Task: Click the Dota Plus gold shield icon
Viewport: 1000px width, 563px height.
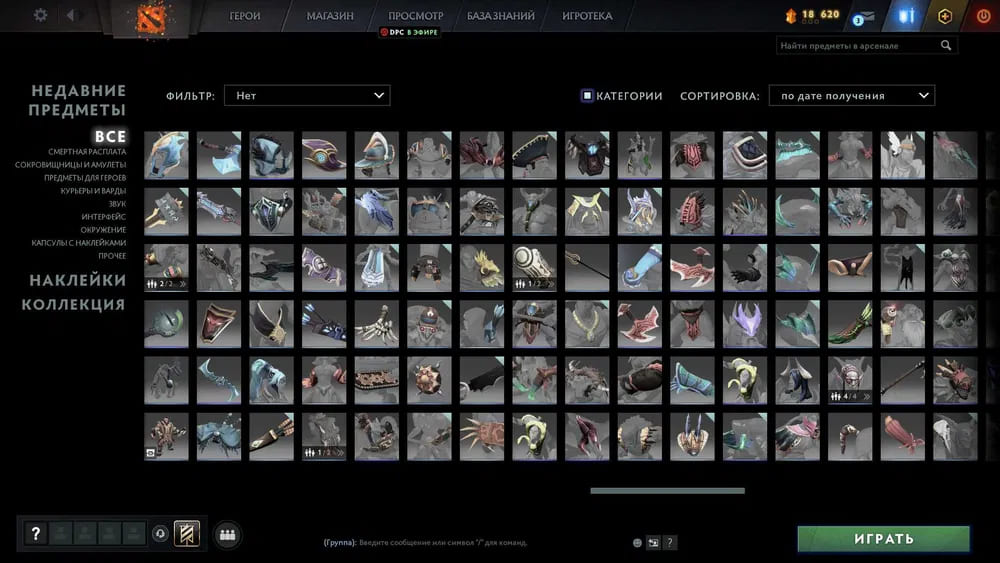Action: point(944,16)
